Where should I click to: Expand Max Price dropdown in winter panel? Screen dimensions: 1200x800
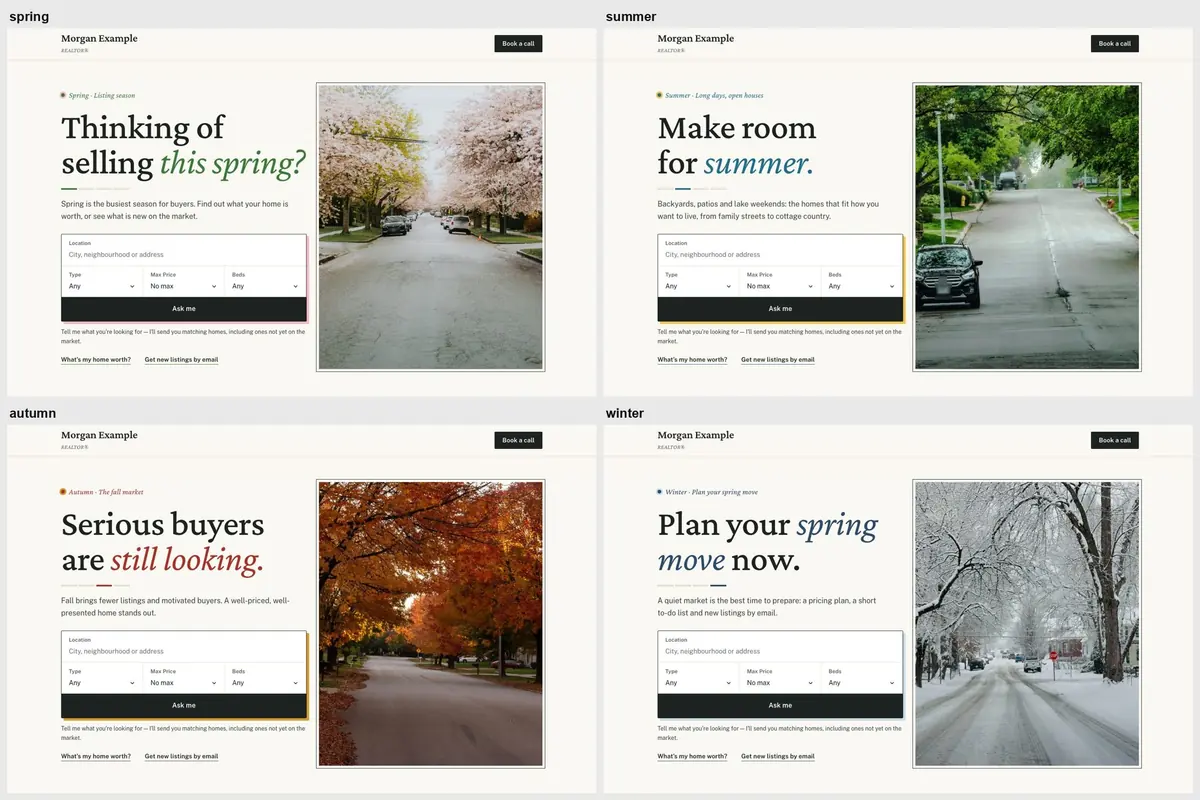pos(780,678)
